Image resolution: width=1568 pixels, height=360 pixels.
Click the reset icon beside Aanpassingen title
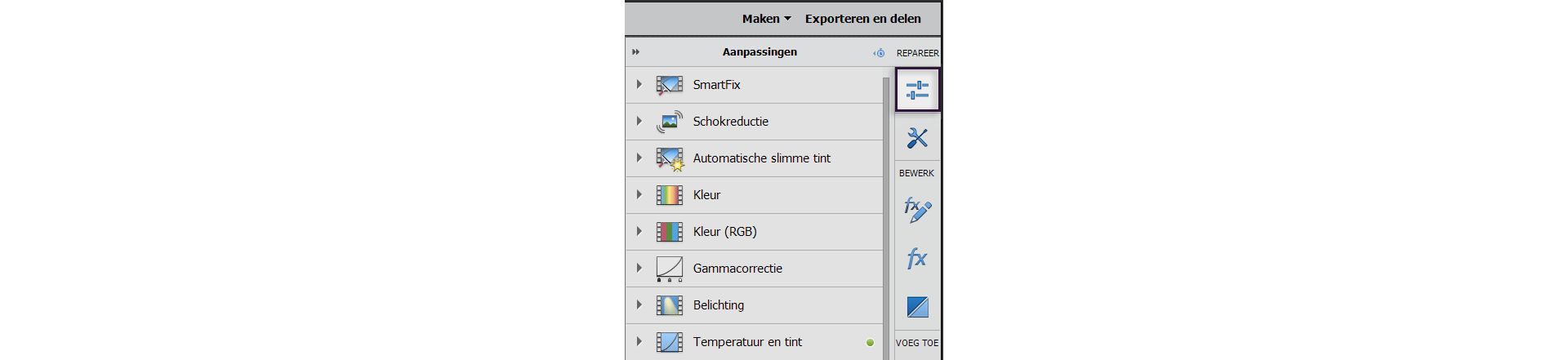879,52
